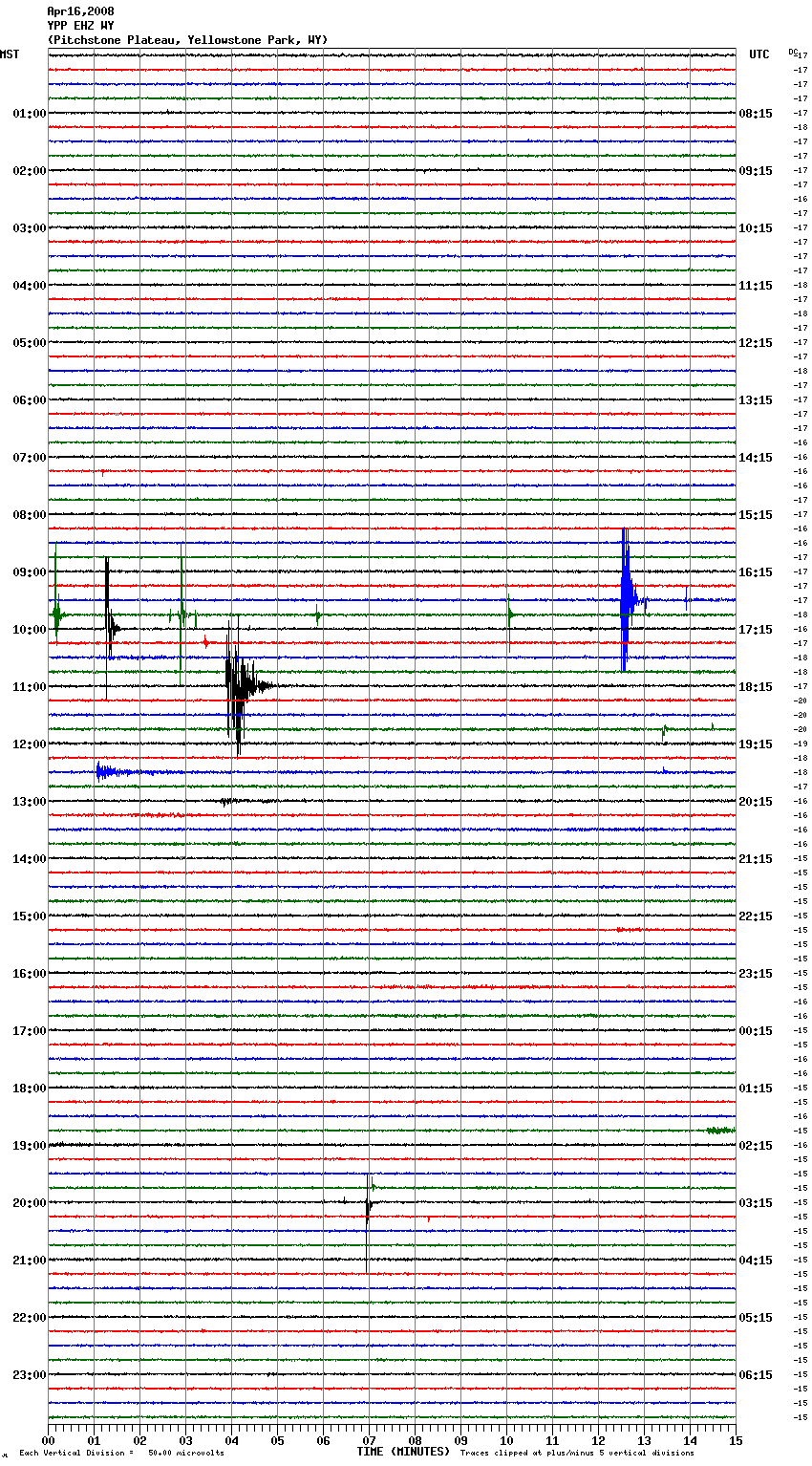
Task: Click the UTC timezone label
Action: (x=759, y=54)
